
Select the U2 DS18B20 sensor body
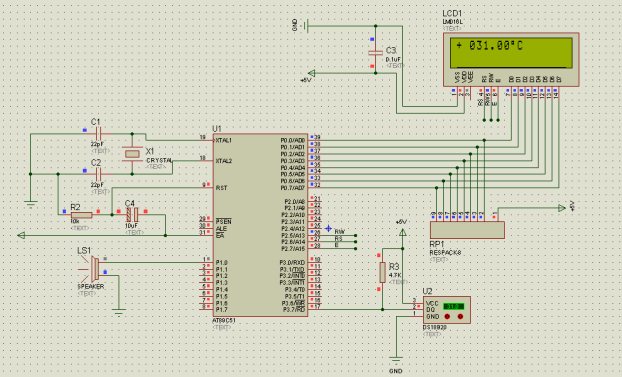coord(447,310)
